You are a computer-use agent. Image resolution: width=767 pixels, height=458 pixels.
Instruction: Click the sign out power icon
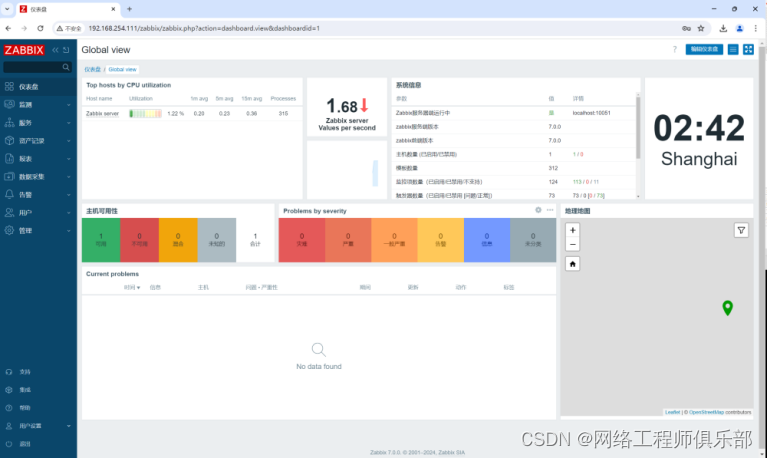[9, 444]
